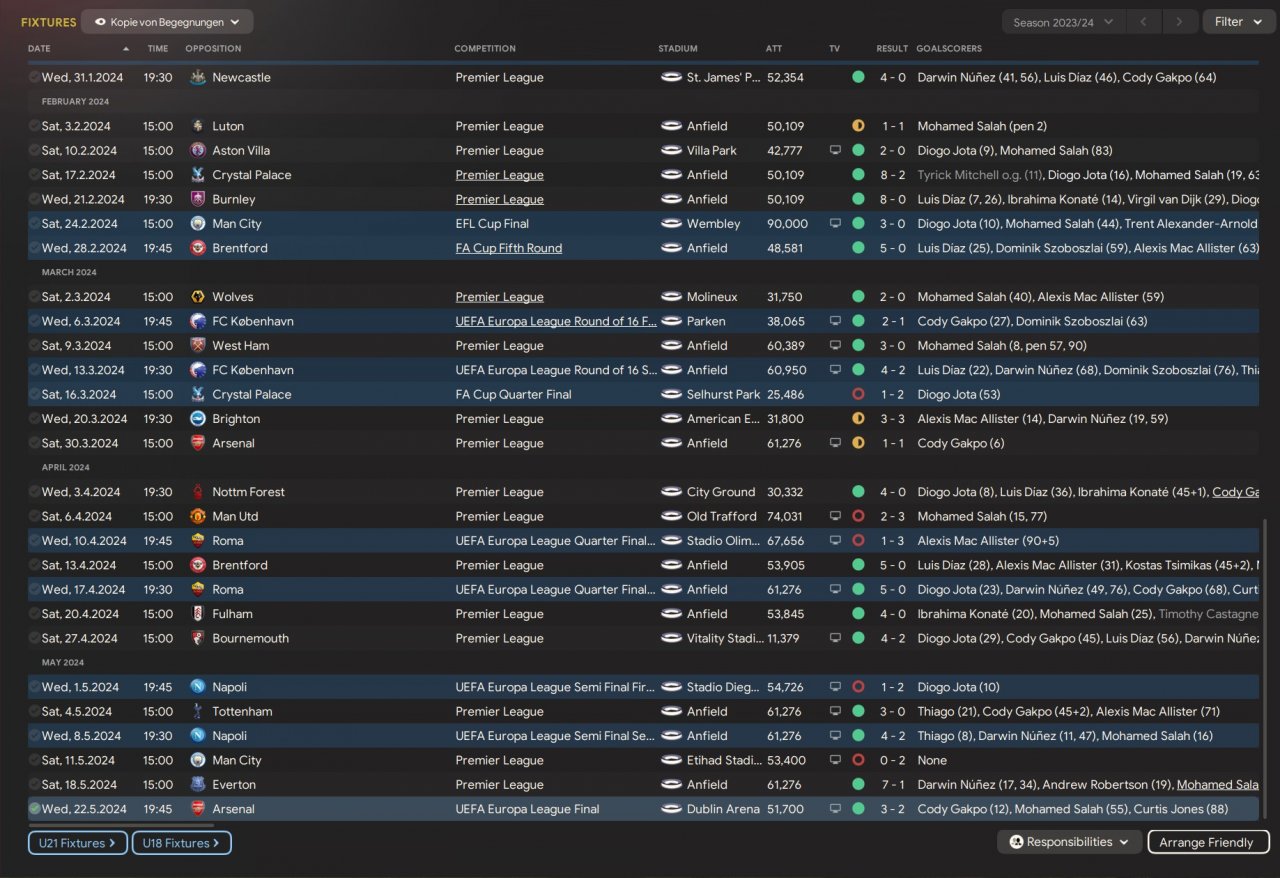The image size is (1280, 878).
Task: Click the stadium icon beside Molineux
Action: pos(671,297)
